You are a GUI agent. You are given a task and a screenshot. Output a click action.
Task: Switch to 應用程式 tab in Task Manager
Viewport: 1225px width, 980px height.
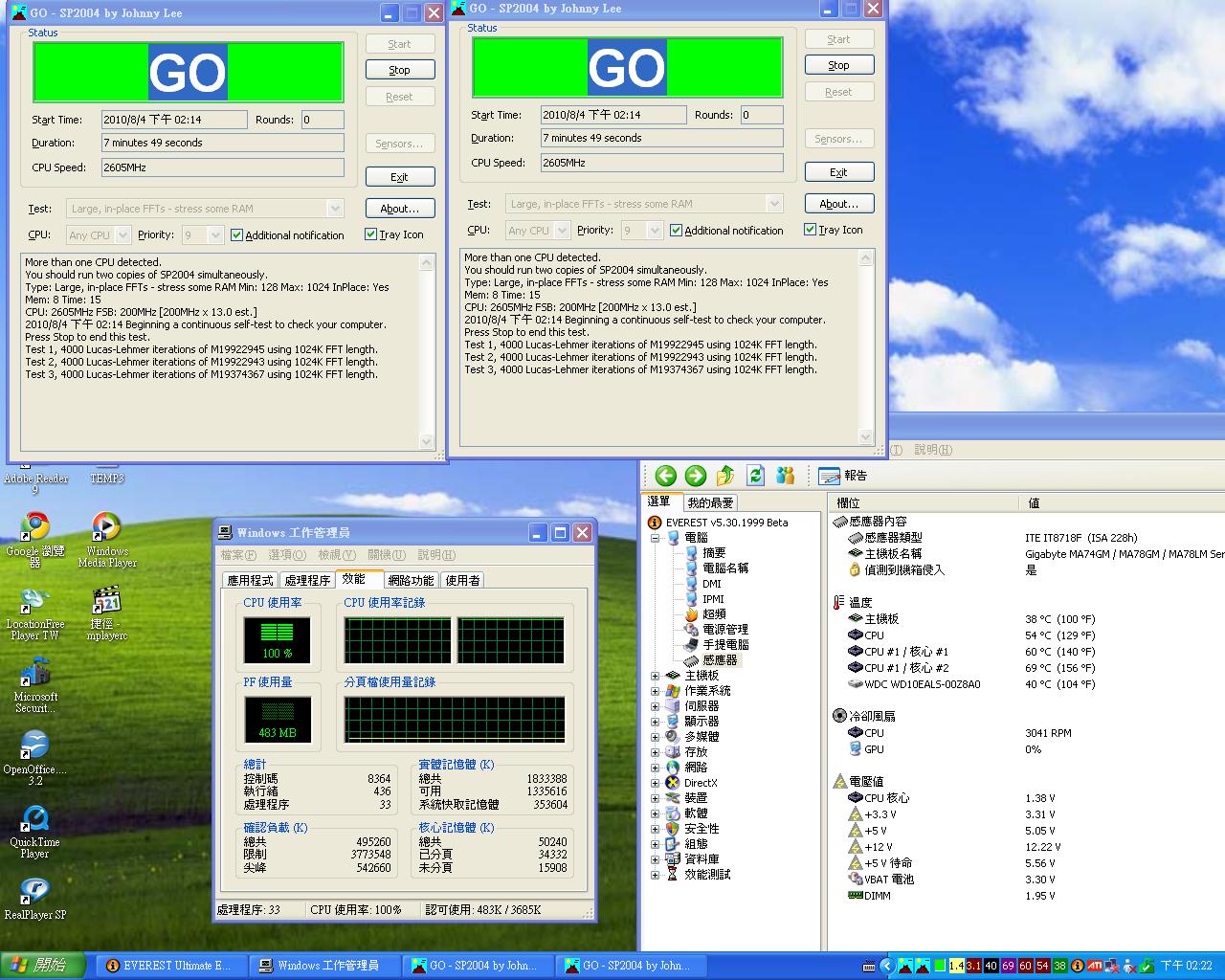tap(250, 581)
